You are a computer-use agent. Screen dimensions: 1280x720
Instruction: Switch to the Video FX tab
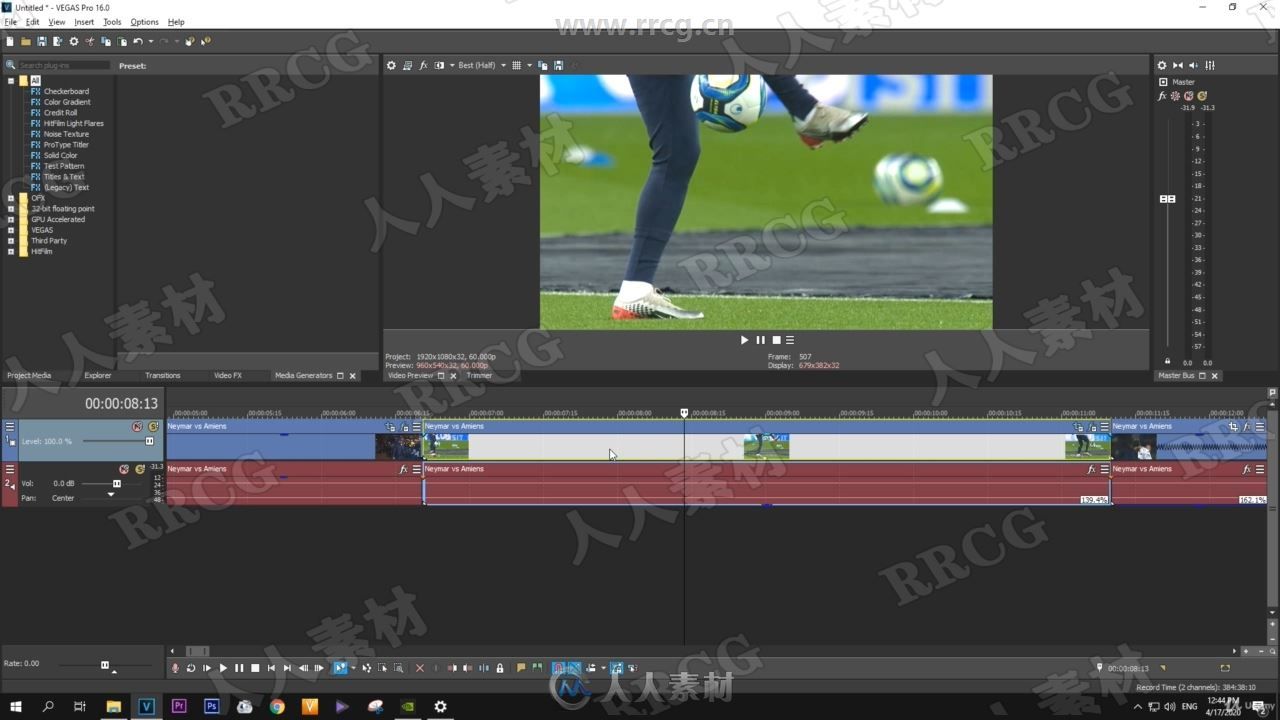click(228, 376)
